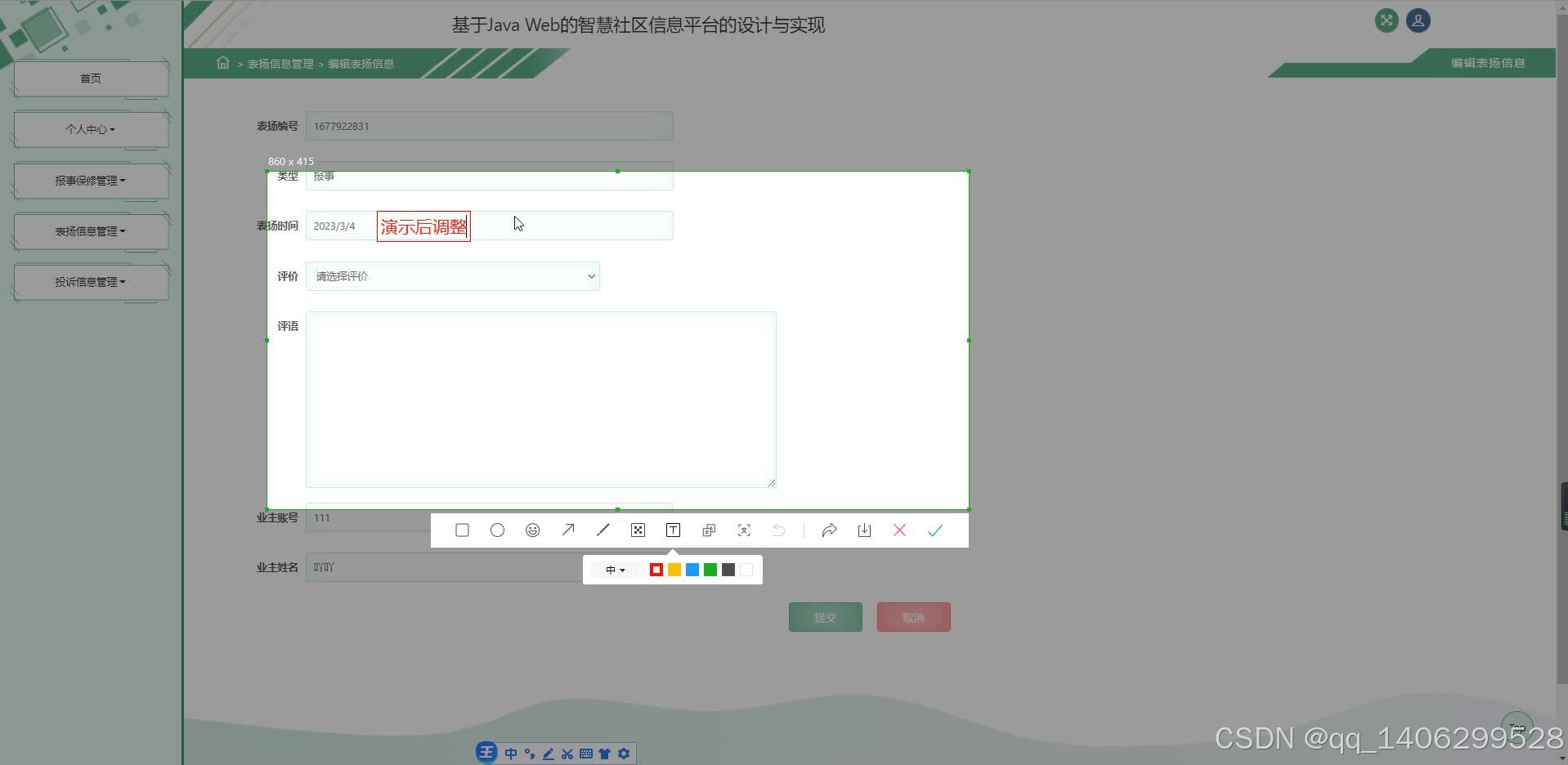Select the rectangle annotation tool
1568x765 pixels.
(462, 530)
